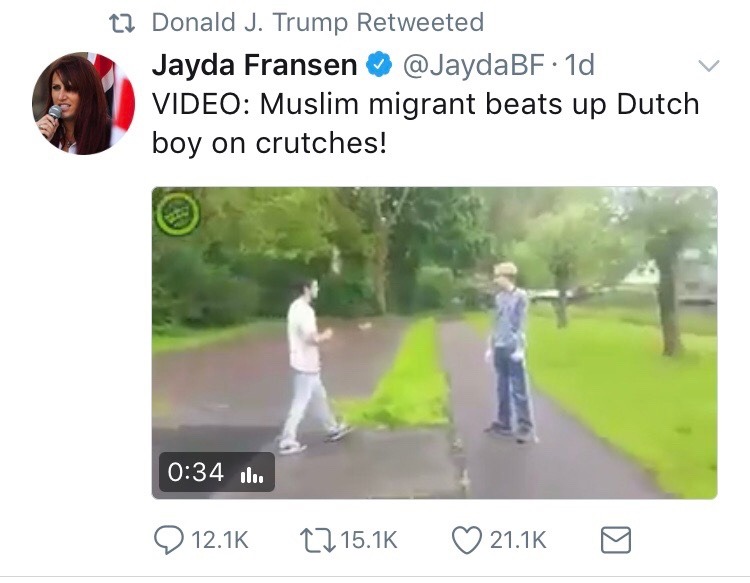This screenshot has width=750, height=583.
Task: Click the retweet arrows icon below video
Action: (x=317, y=540)
